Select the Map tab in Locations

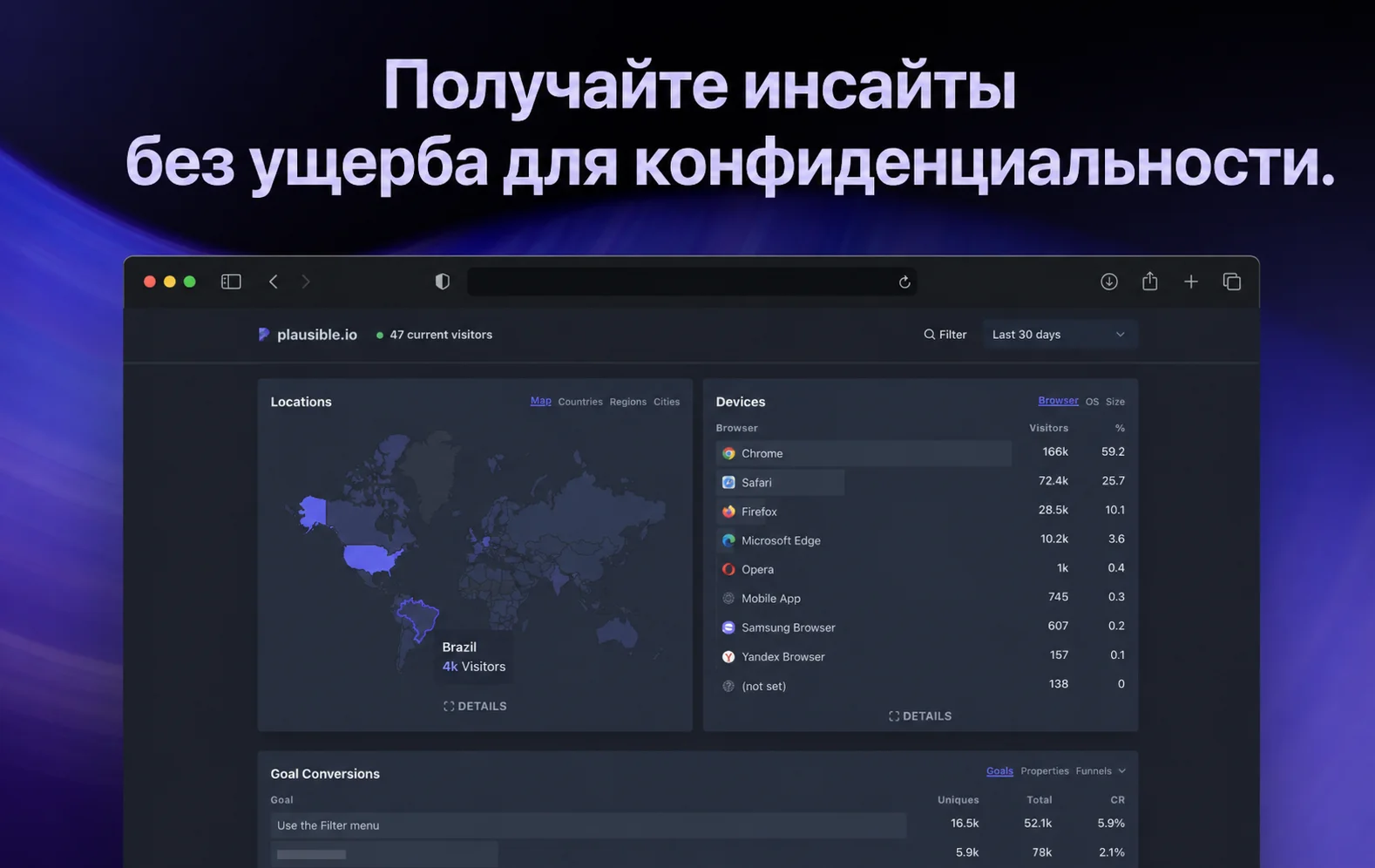pos(541,401)
